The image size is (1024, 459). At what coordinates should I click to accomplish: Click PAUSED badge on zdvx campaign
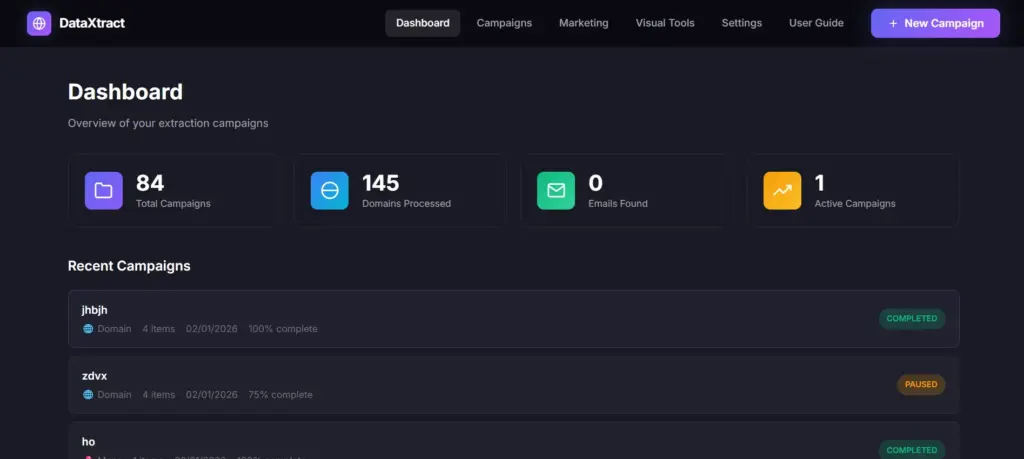click(921, 385)
